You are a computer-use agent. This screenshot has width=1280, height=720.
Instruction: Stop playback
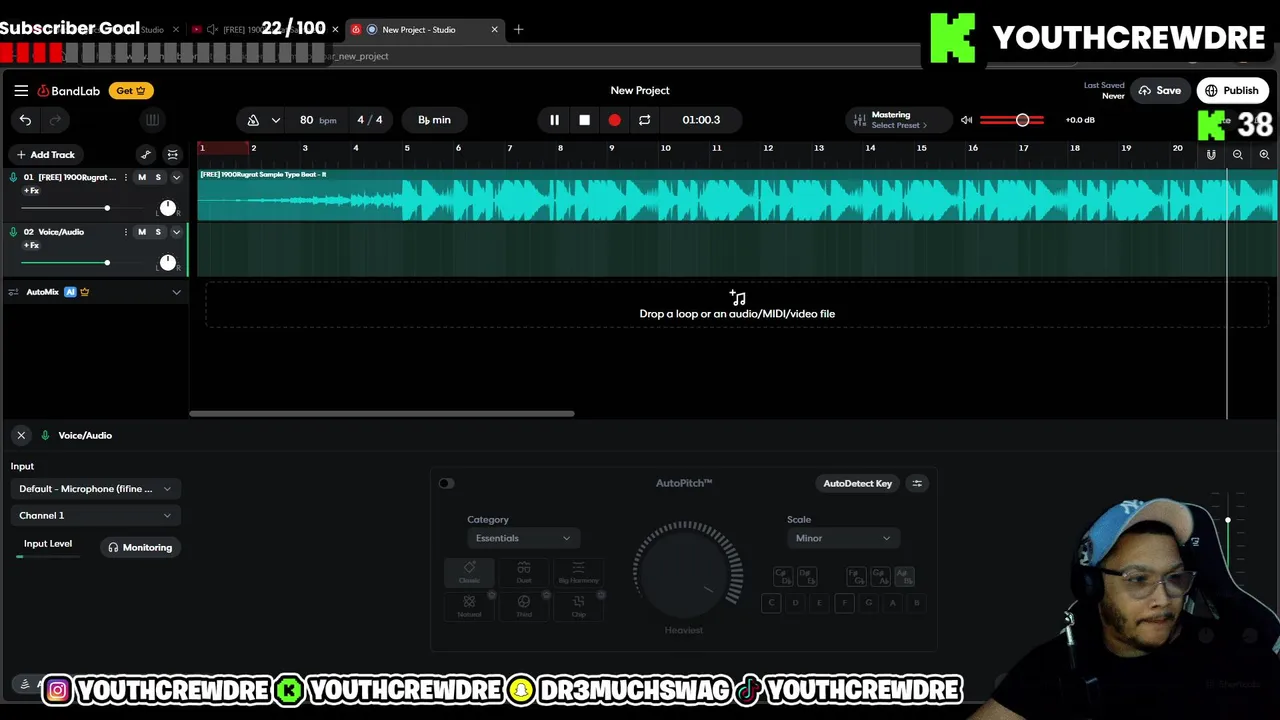coord(584,120)
